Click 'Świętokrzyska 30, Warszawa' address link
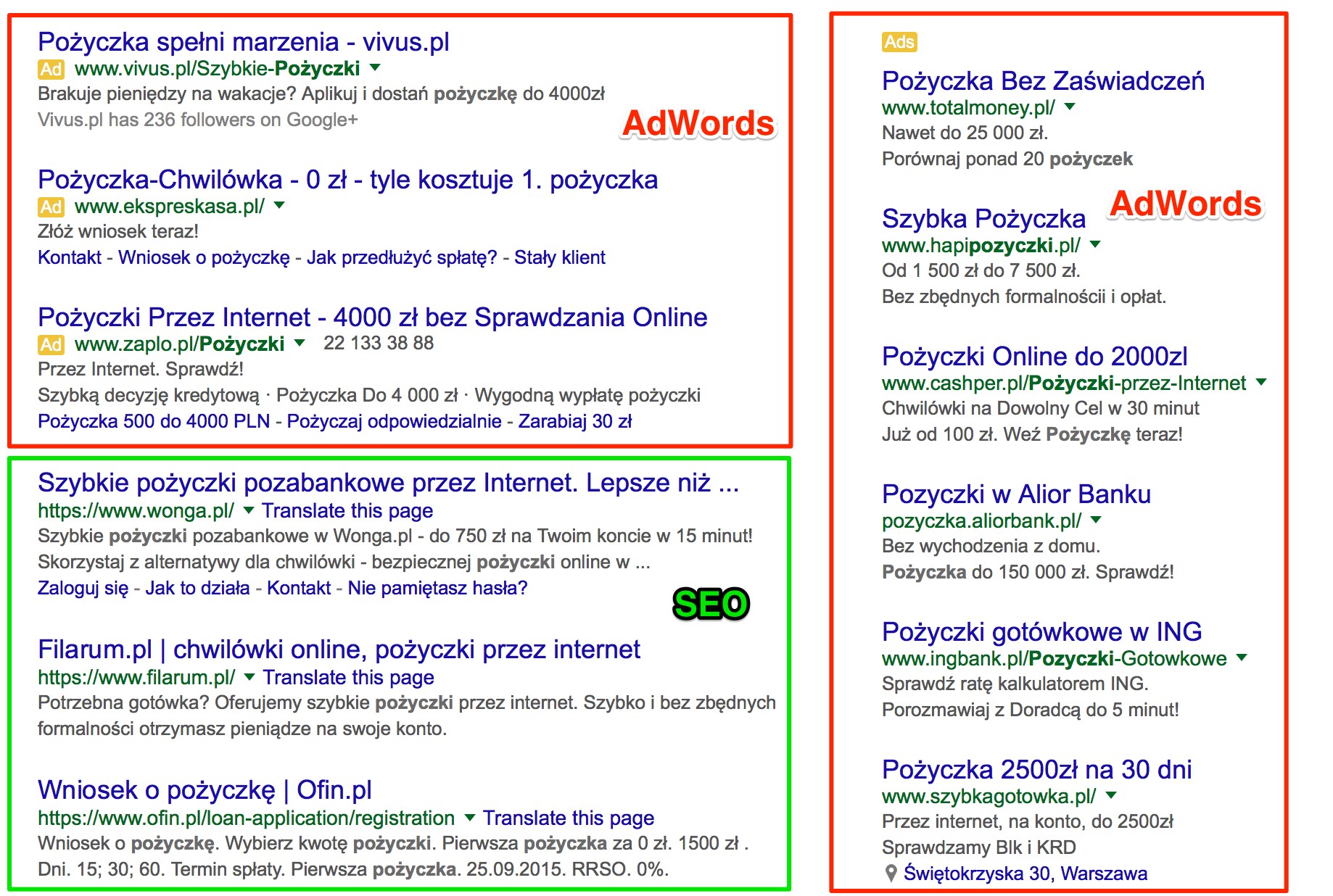 1025,874
